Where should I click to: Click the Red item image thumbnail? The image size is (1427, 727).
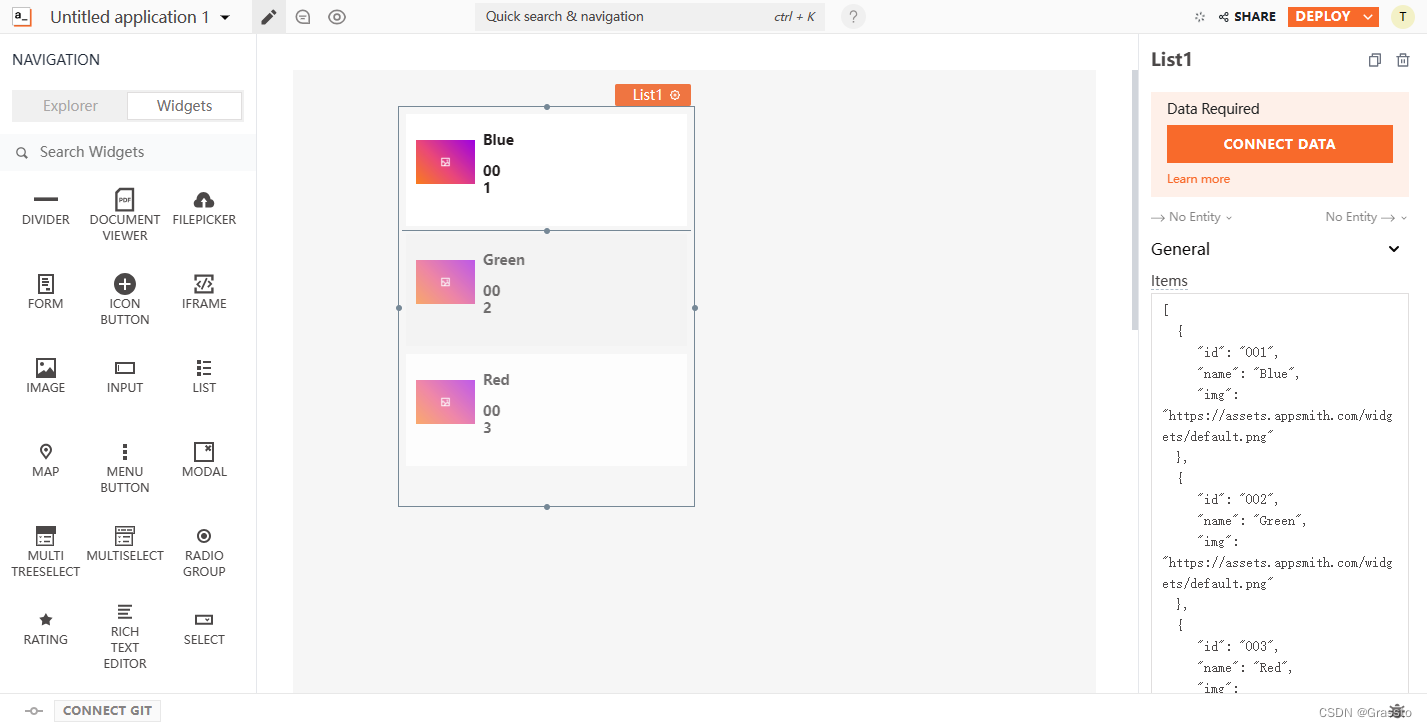tap(445, 402)
